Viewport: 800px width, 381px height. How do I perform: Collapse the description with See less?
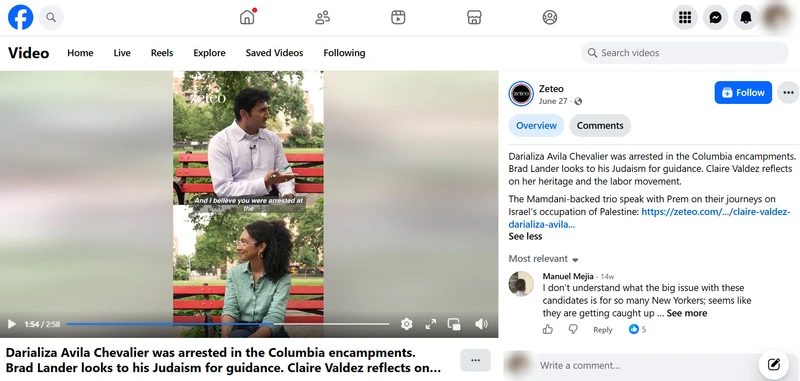point(525,237)
